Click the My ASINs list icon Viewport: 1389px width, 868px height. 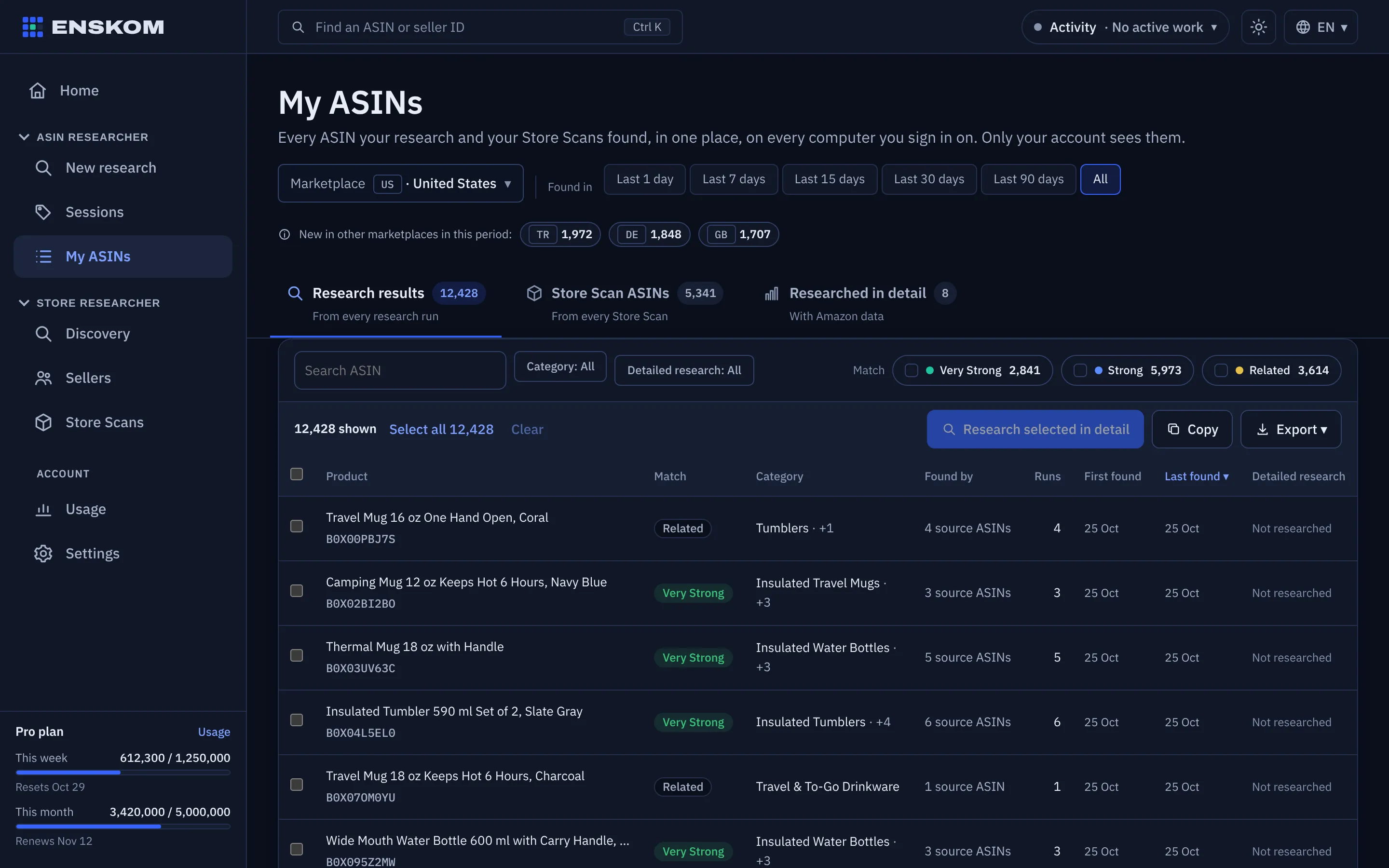coord(43,256)
